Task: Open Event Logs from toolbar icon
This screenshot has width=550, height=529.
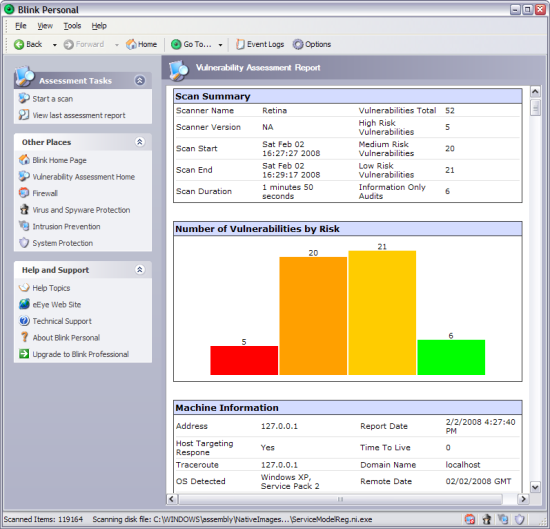Action: click(240, 44)
